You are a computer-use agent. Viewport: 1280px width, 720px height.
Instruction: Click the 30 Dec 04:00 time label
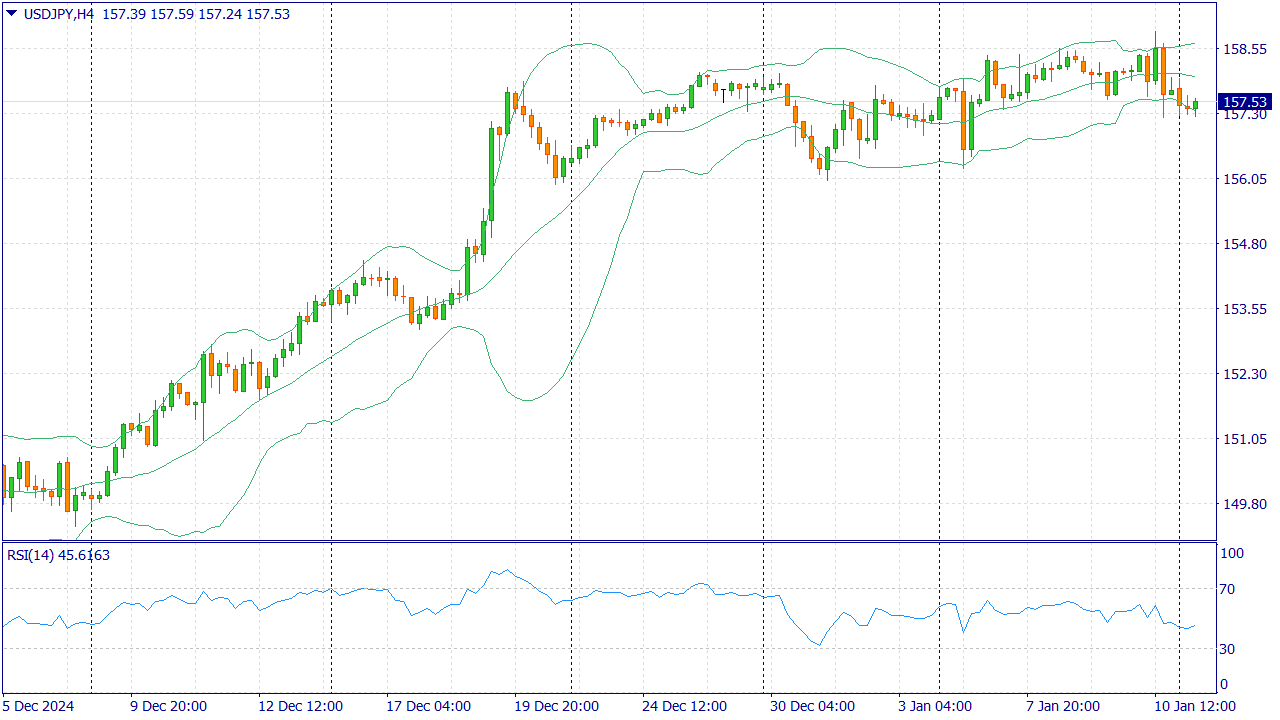[x=813, y=706]
